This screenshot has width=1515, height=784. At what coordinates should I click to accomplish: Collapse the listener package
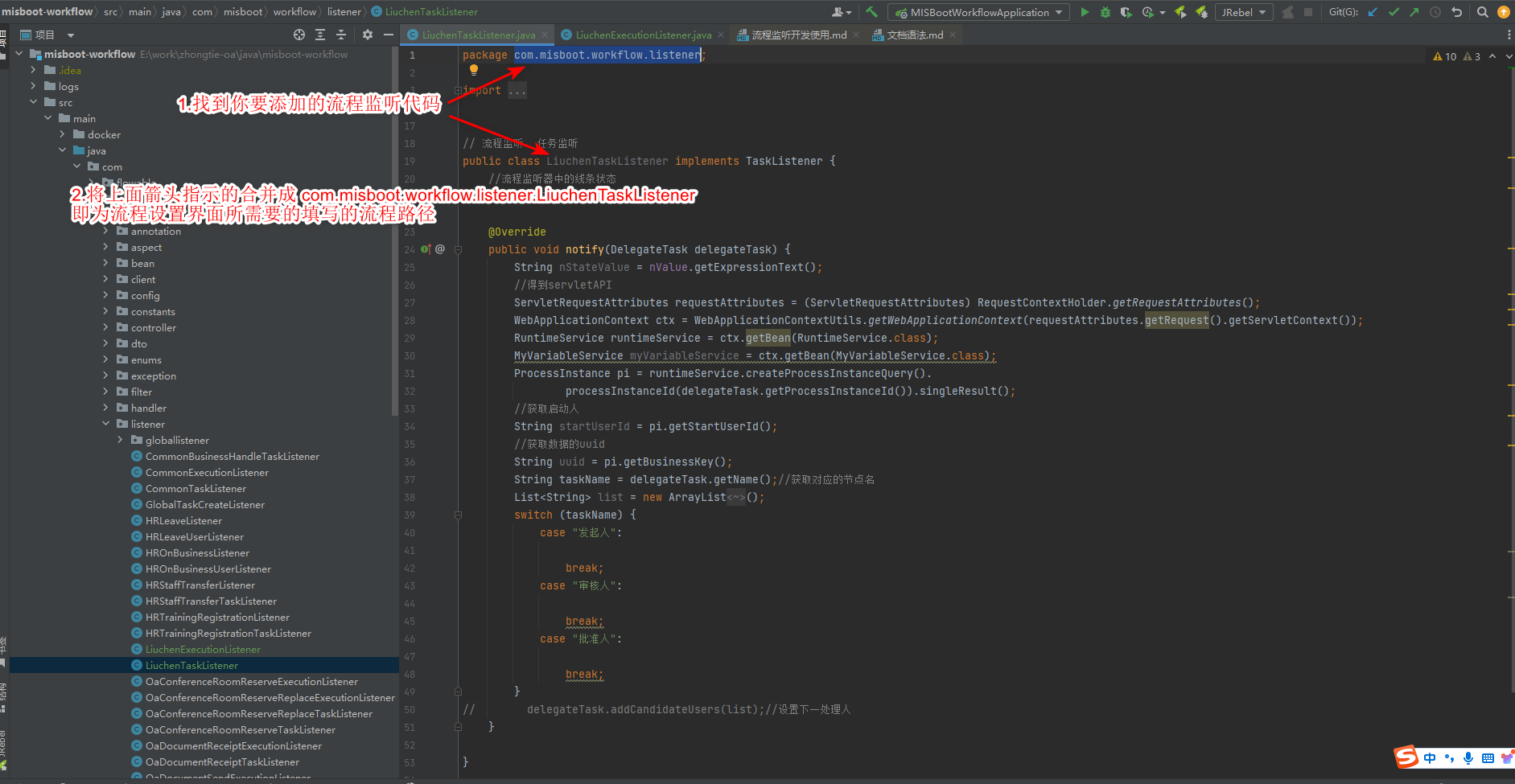click(105, 424)
